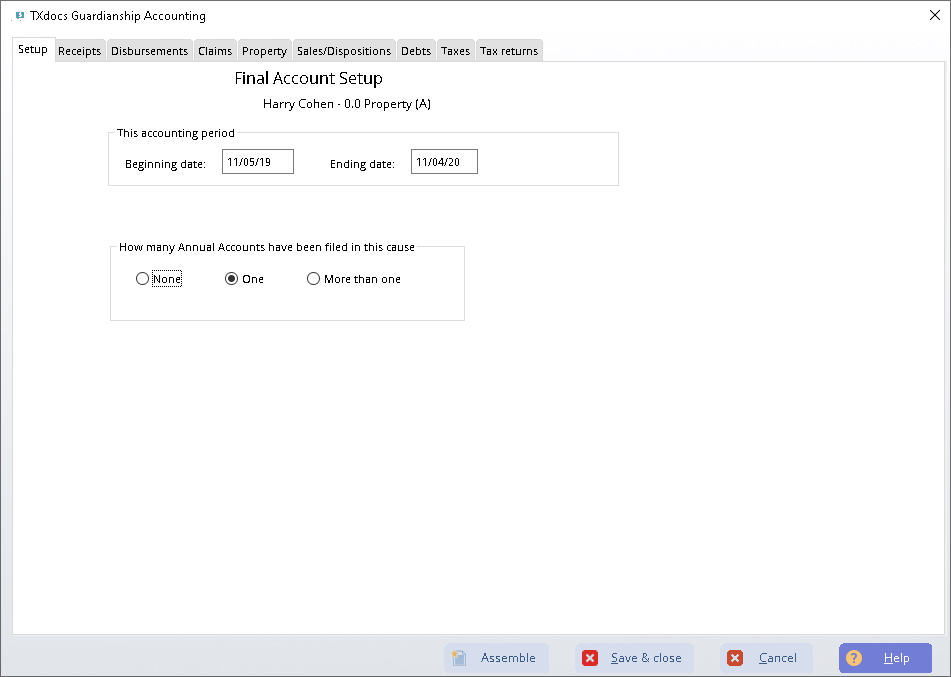Switch to the Taxes tab
This screenshot has width=951, height=677.
point(455,51)
